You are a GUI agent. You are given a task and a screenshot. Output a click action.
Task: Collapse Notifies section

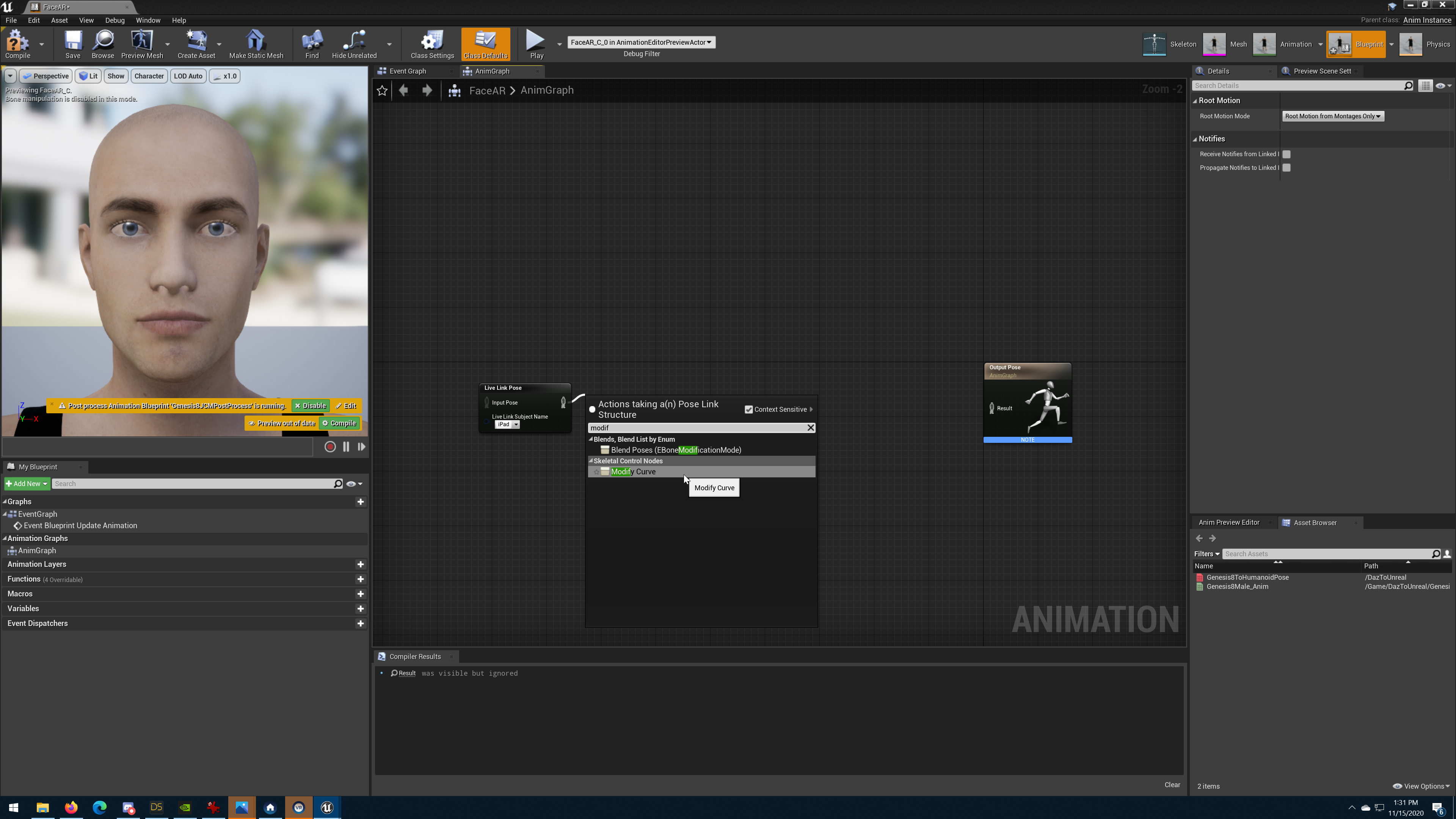[1196, 139]
